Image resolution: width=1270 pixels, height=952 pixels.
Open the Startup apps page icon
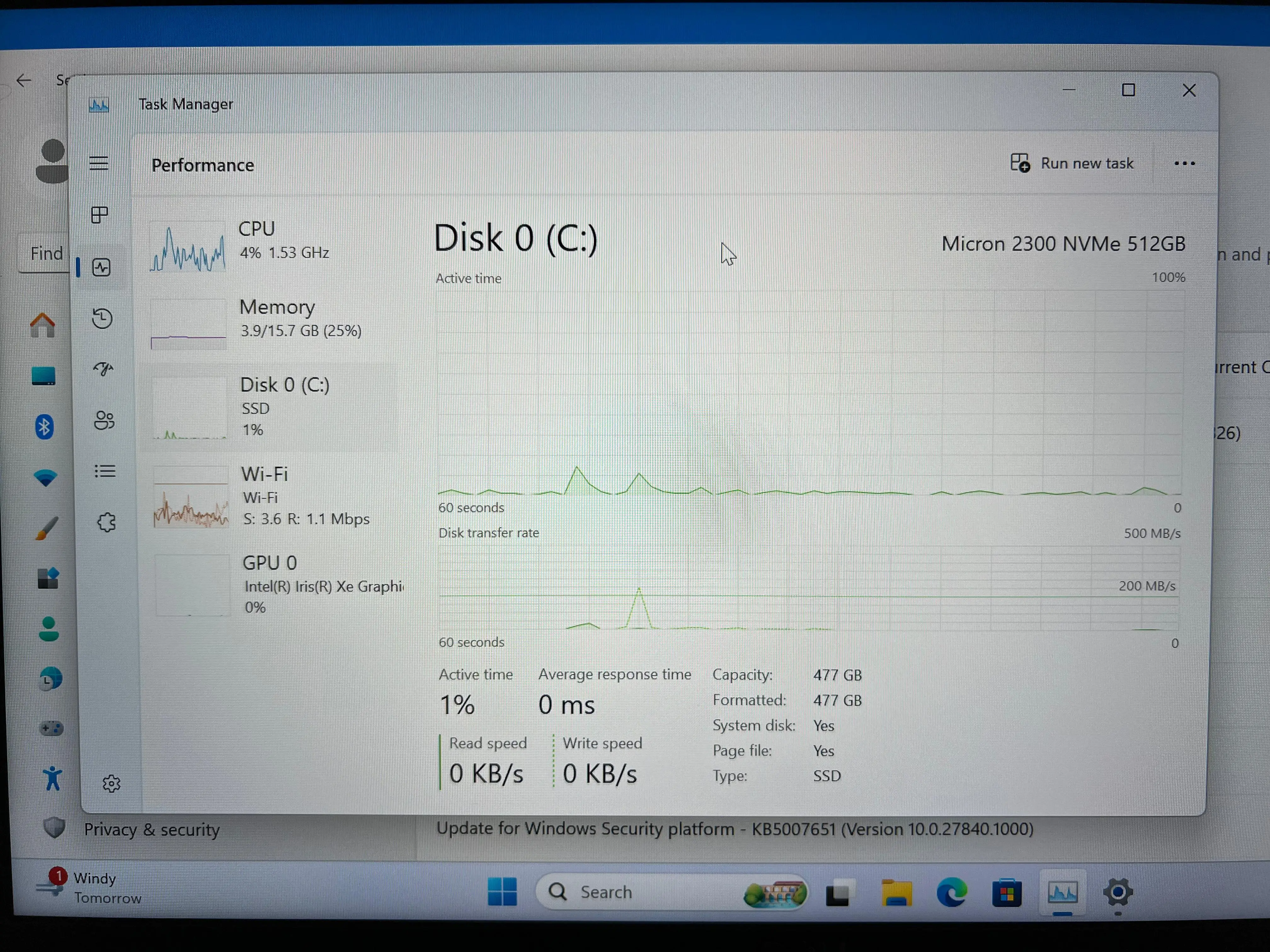click(103, 368)
